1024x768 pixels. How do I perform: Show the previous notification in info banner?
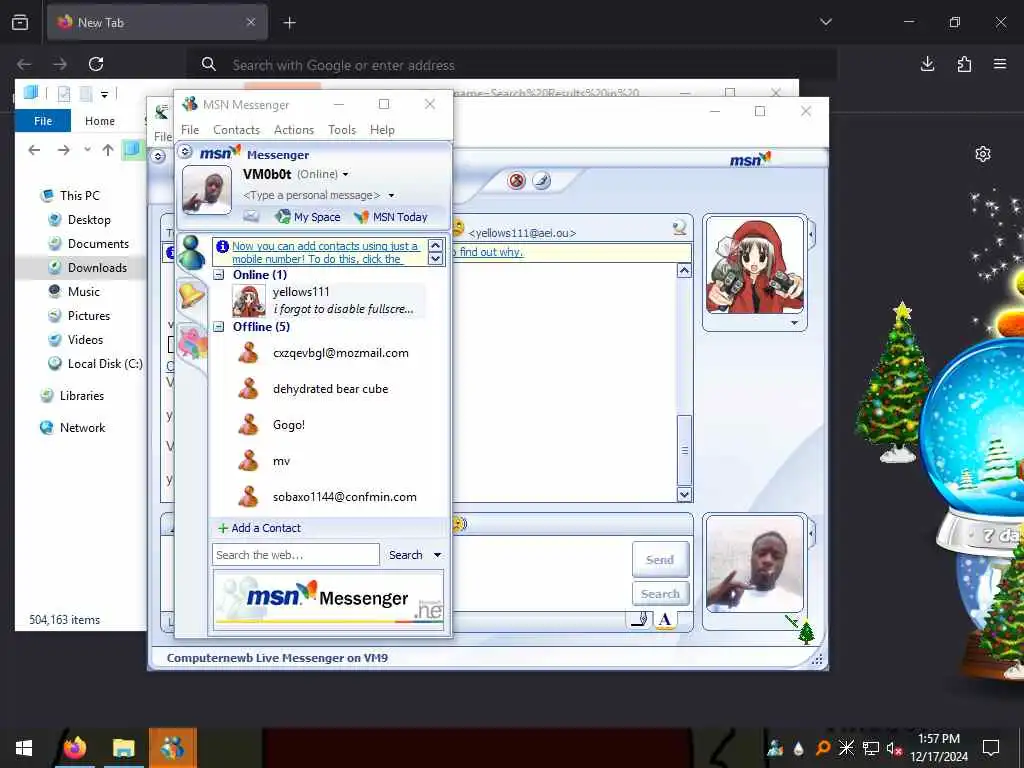point(436,246)
